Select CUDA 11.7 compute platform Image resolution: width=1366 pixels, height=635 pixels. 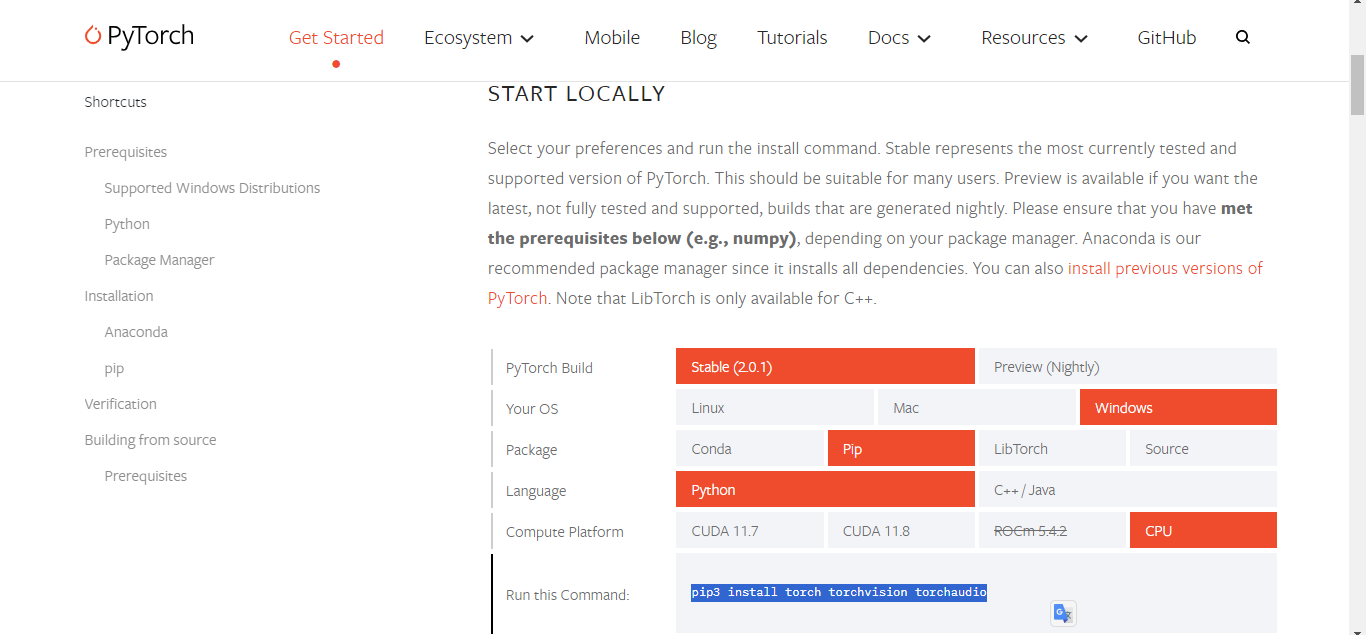tap(750, 530)
